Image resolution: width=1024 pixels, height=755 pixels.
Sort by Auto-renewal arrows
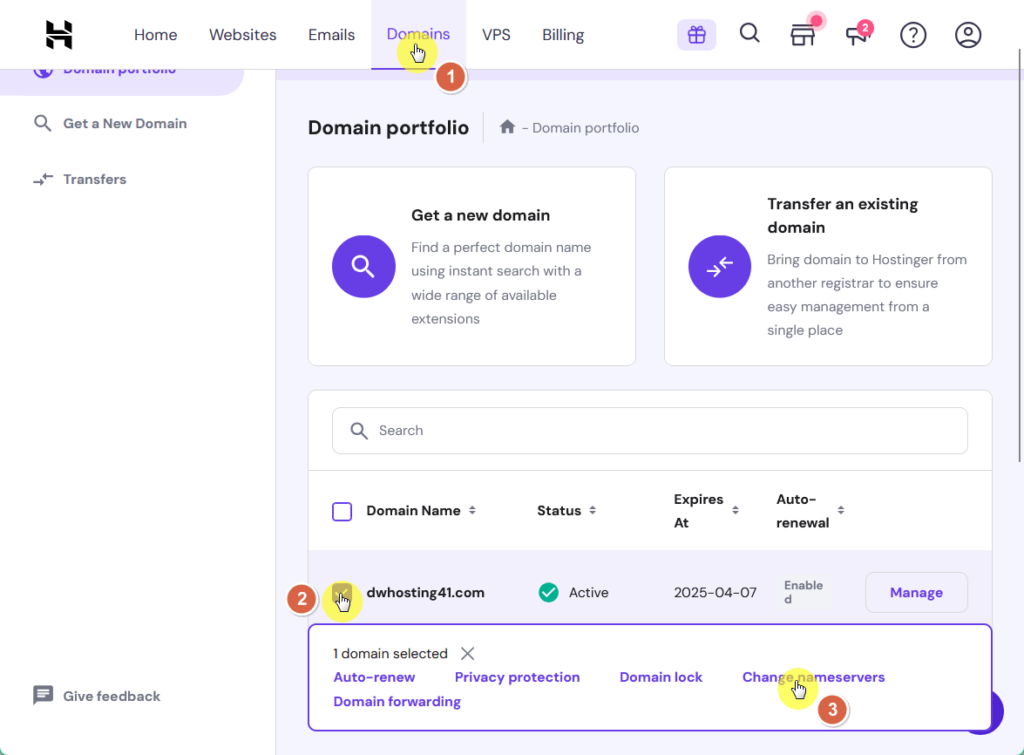pos(840,510)
